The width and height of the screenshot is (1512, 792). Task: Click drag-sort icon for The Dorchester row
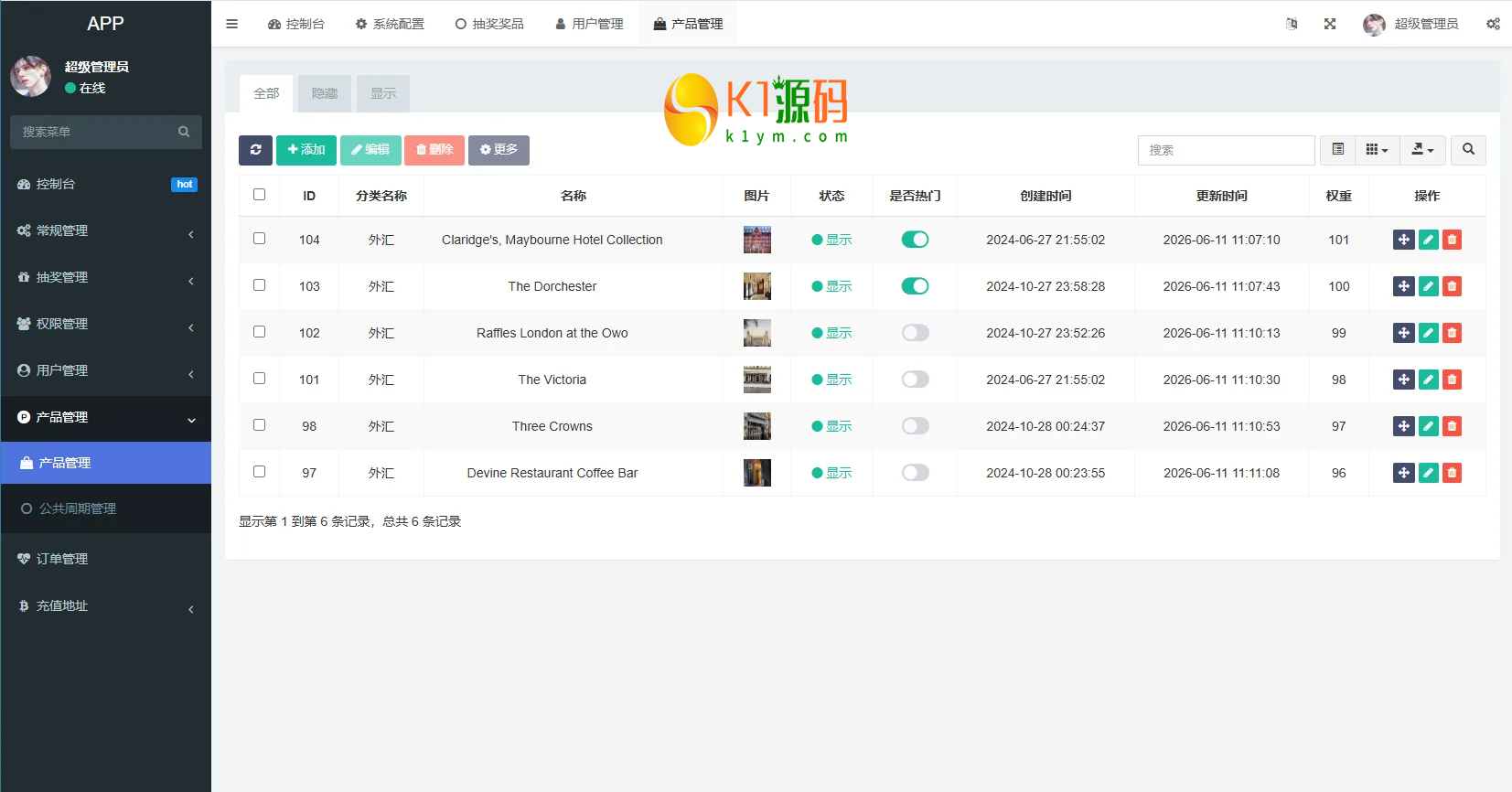[1404, 286]
